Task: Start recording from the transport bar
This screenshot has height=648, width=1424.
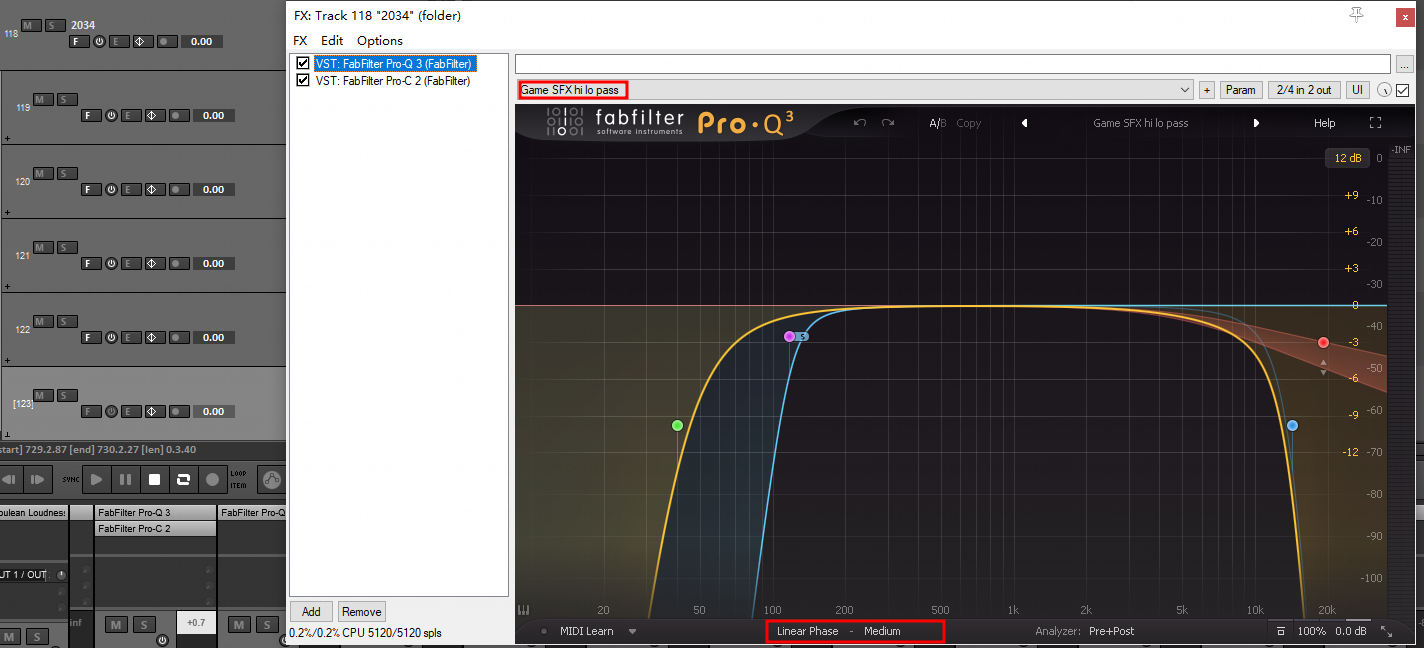Action: (212, 480)
